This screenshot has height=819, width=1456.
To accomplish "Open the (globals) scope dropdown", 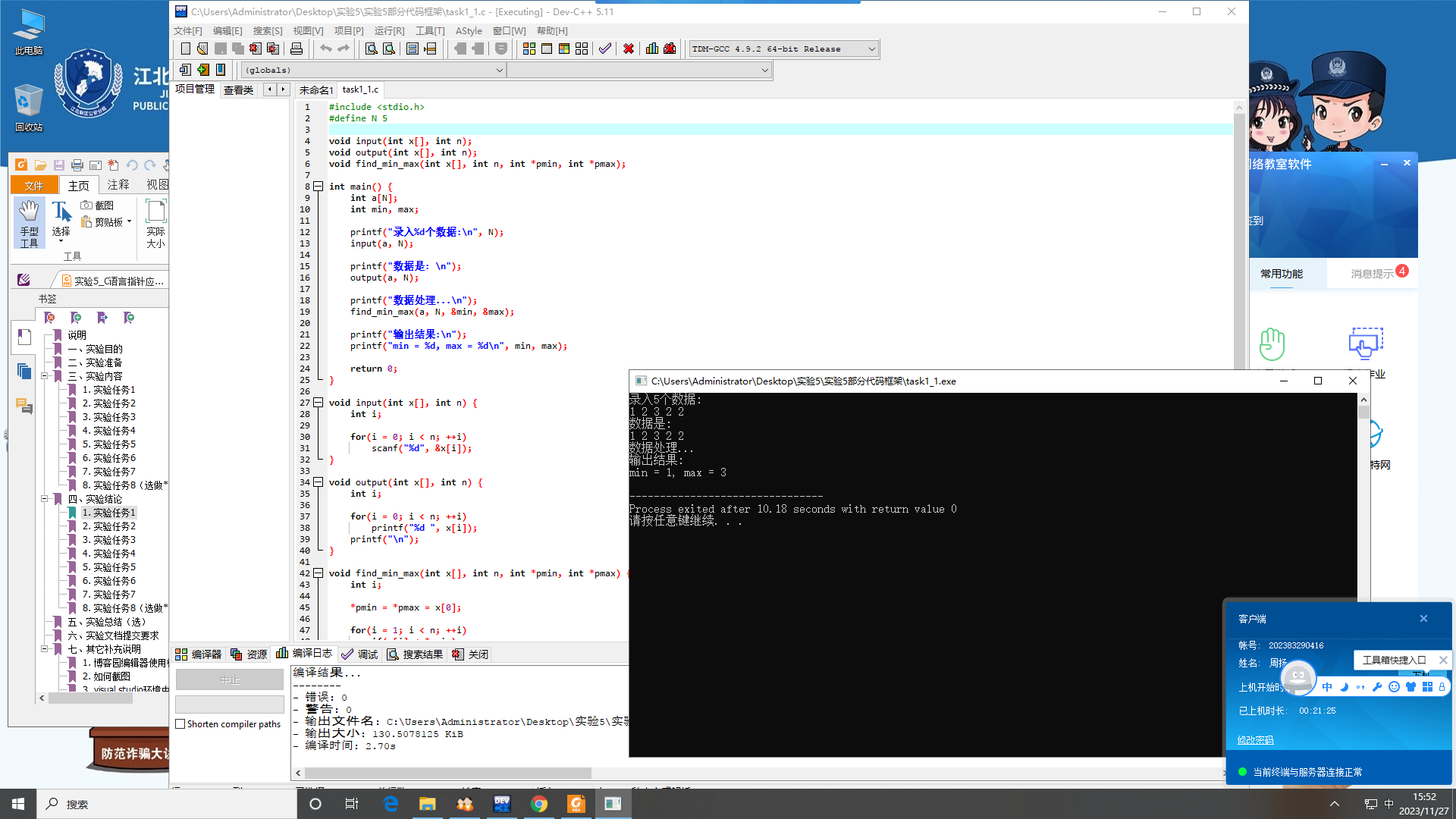I will (499, 70).
